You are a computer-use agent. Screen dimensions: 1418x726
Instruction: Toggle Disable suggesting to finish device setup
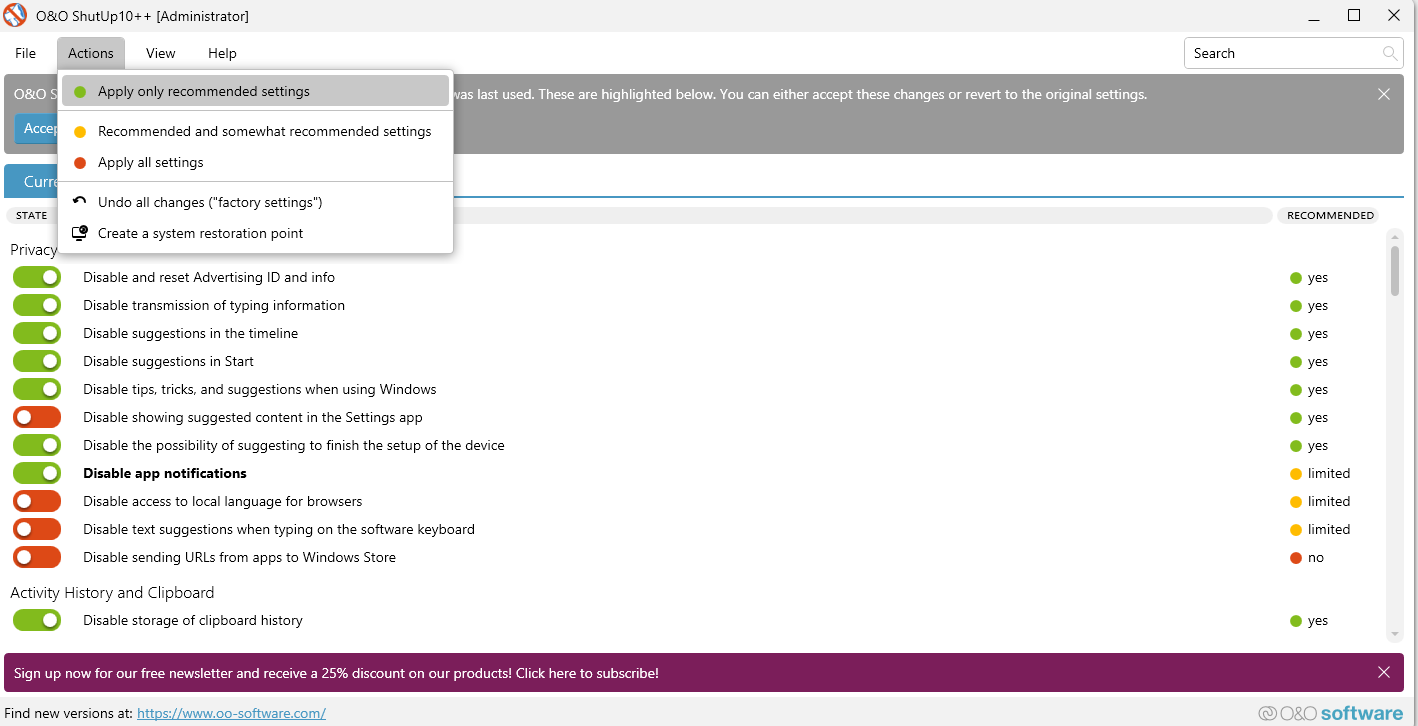point(37,445)
